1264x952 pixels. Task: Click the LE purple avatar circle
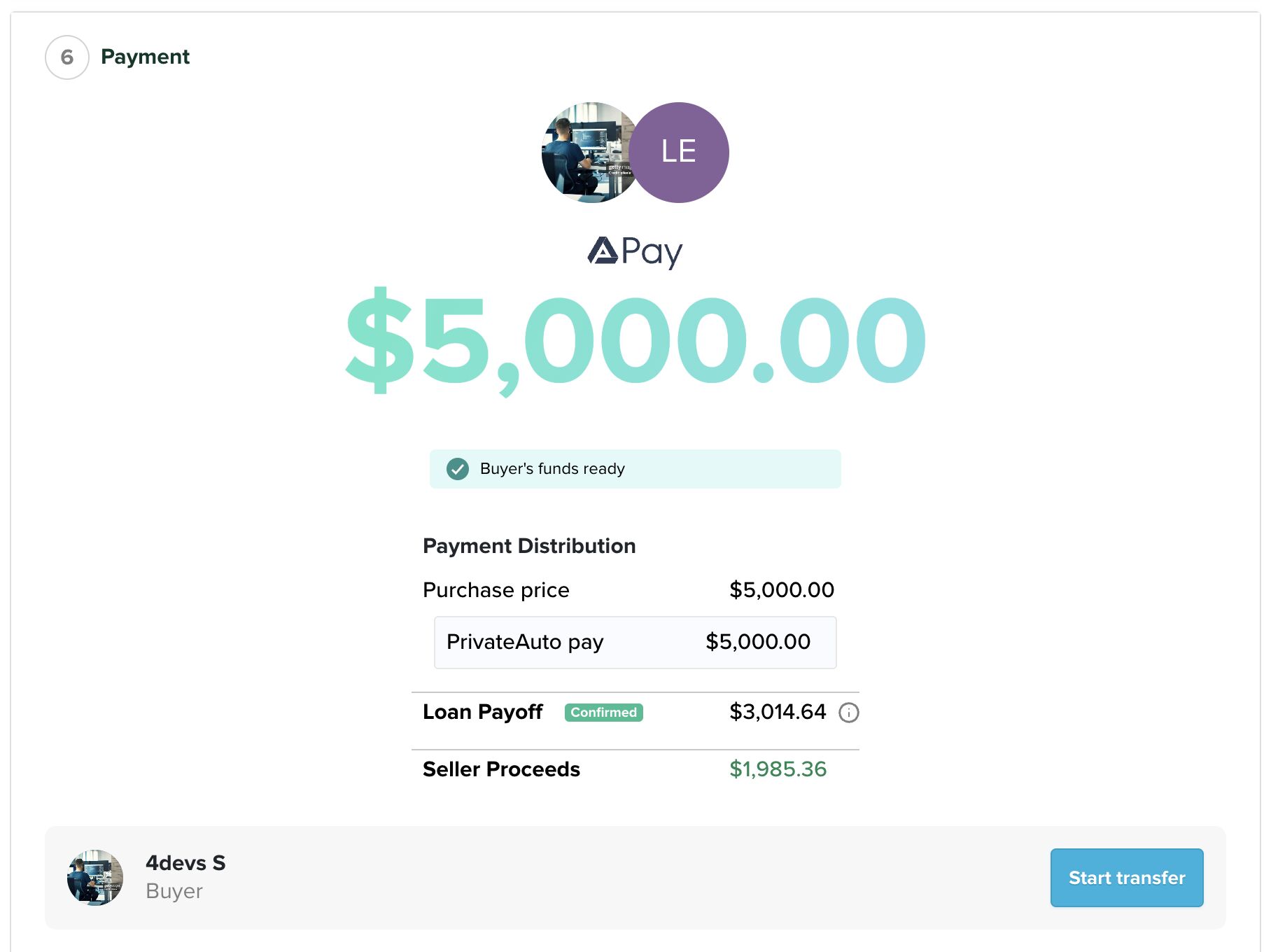pos(679,152)
